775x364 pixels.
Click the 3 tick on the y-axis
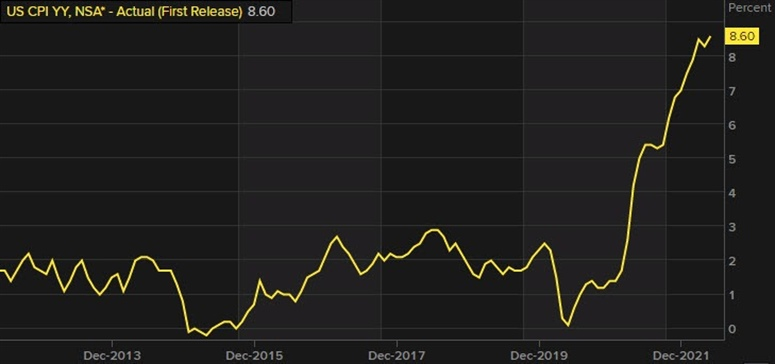(x=732, y=228)
